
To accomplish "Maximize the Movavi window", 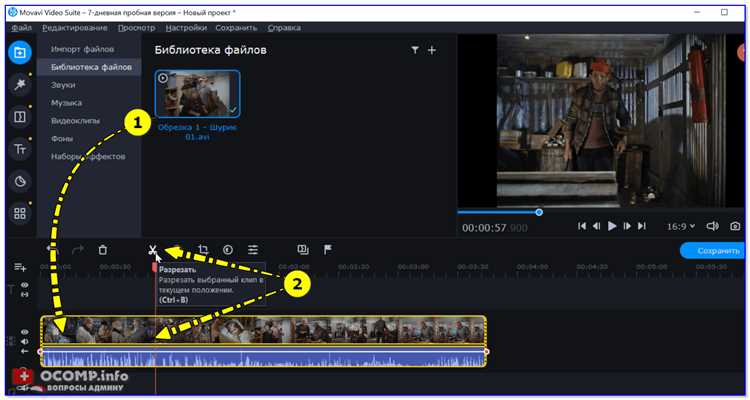I will tap(724, 12).
